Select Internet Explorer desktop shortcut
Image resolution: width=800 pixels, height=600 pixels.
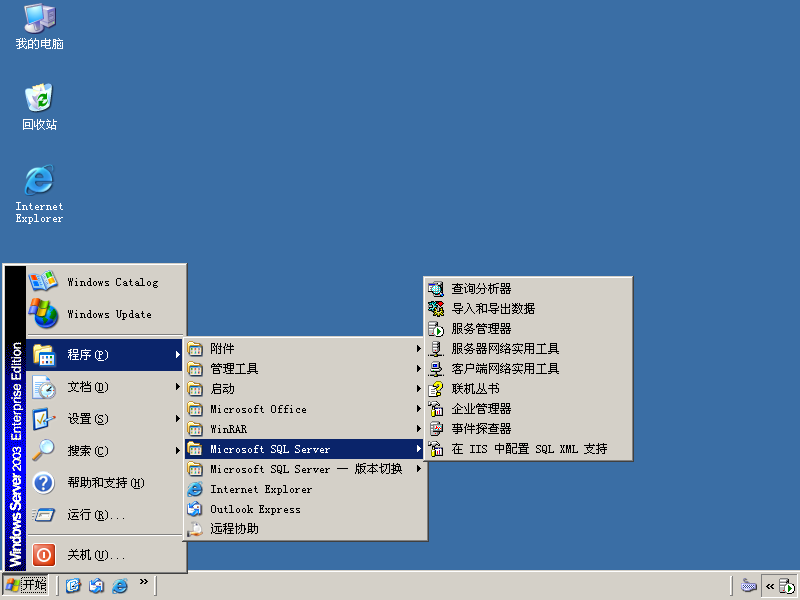[x=39, y=194]
